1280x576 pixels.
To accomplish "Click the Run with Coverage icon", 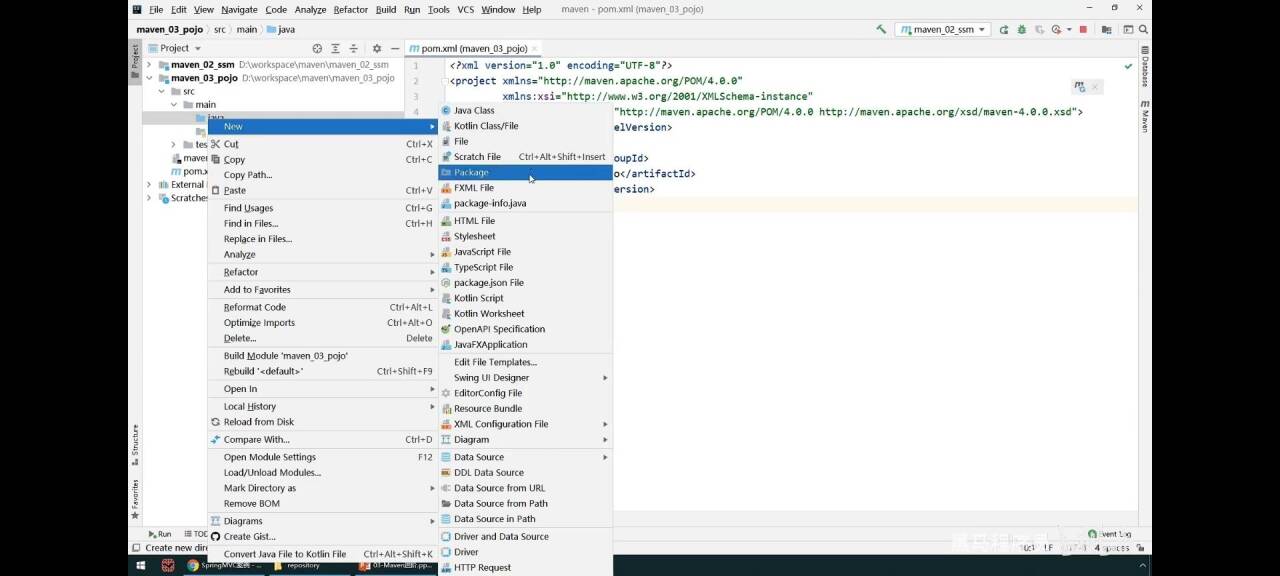I will [1039, 30].
